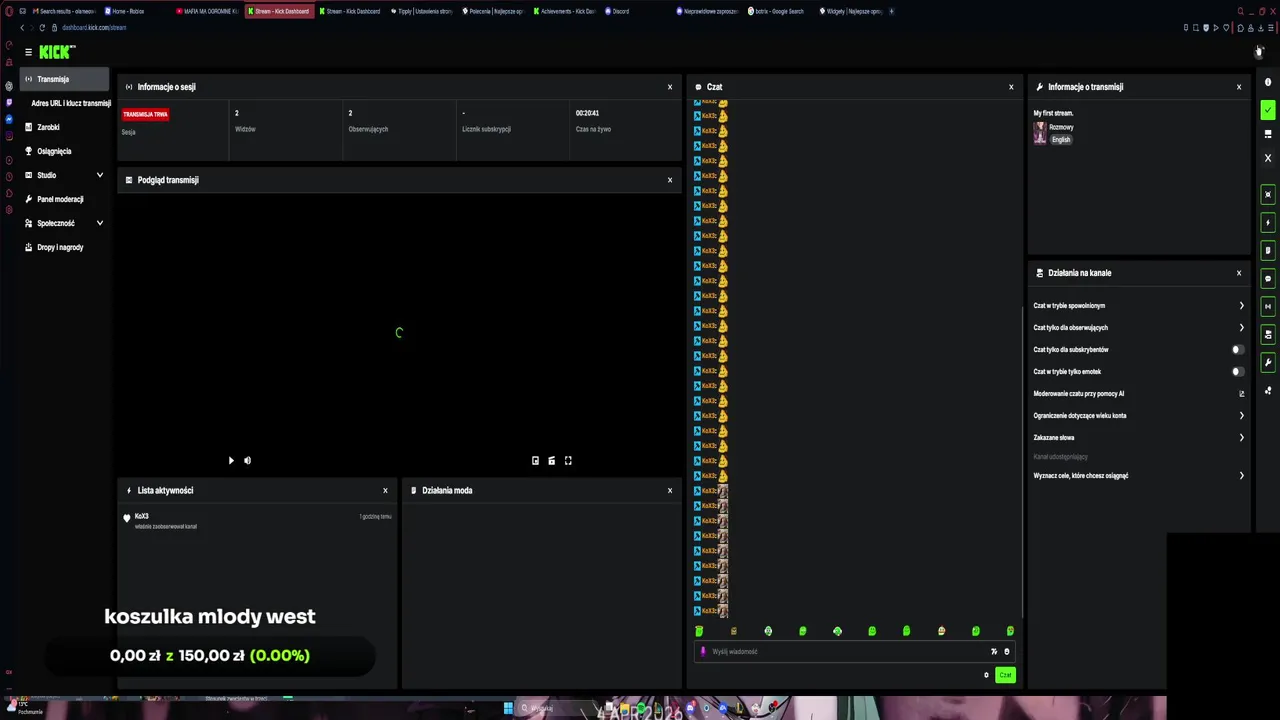
Task: Open account age restriction settings
Action: [x=1139, y=416]
